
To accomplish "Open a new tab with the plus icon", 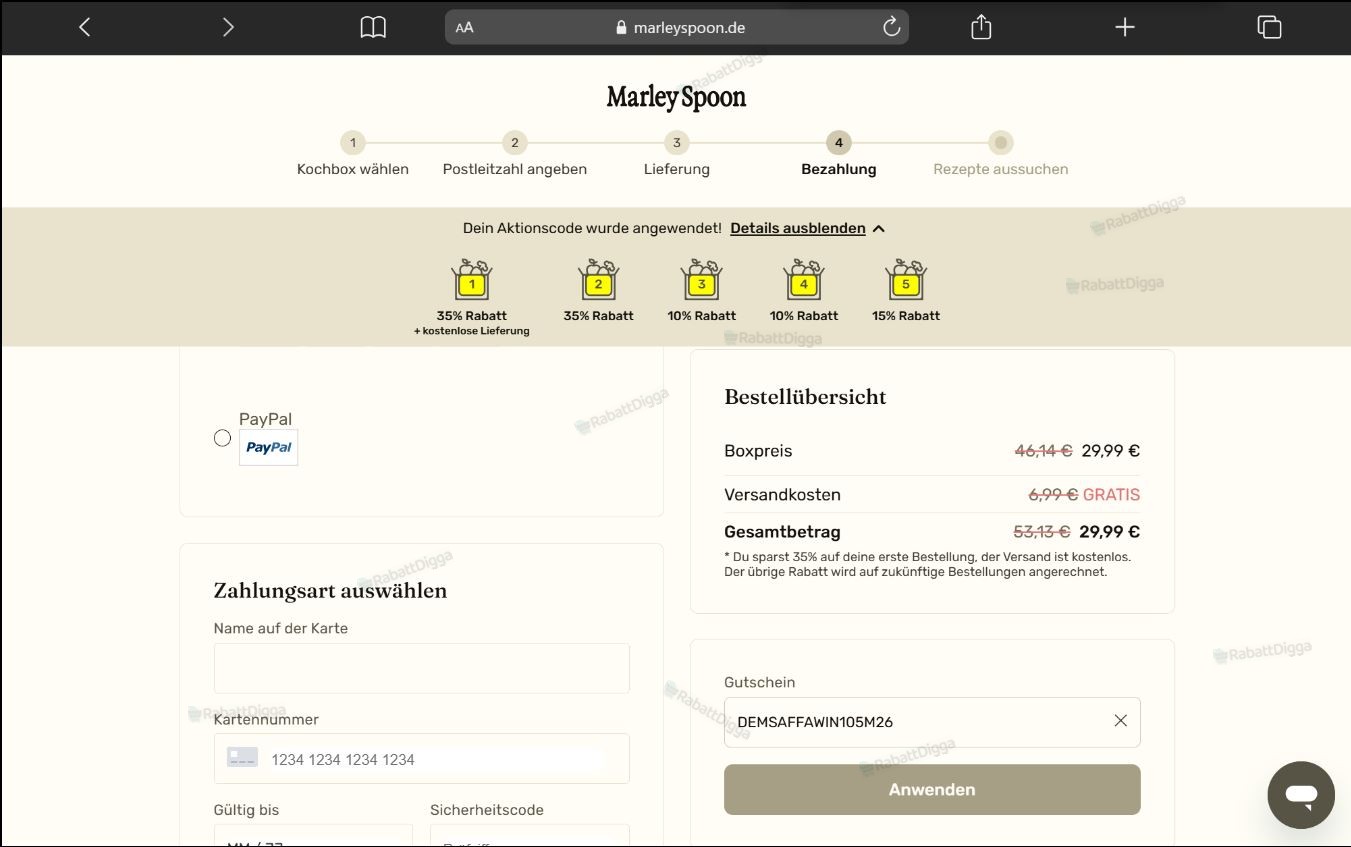I will coord(1125,27).
